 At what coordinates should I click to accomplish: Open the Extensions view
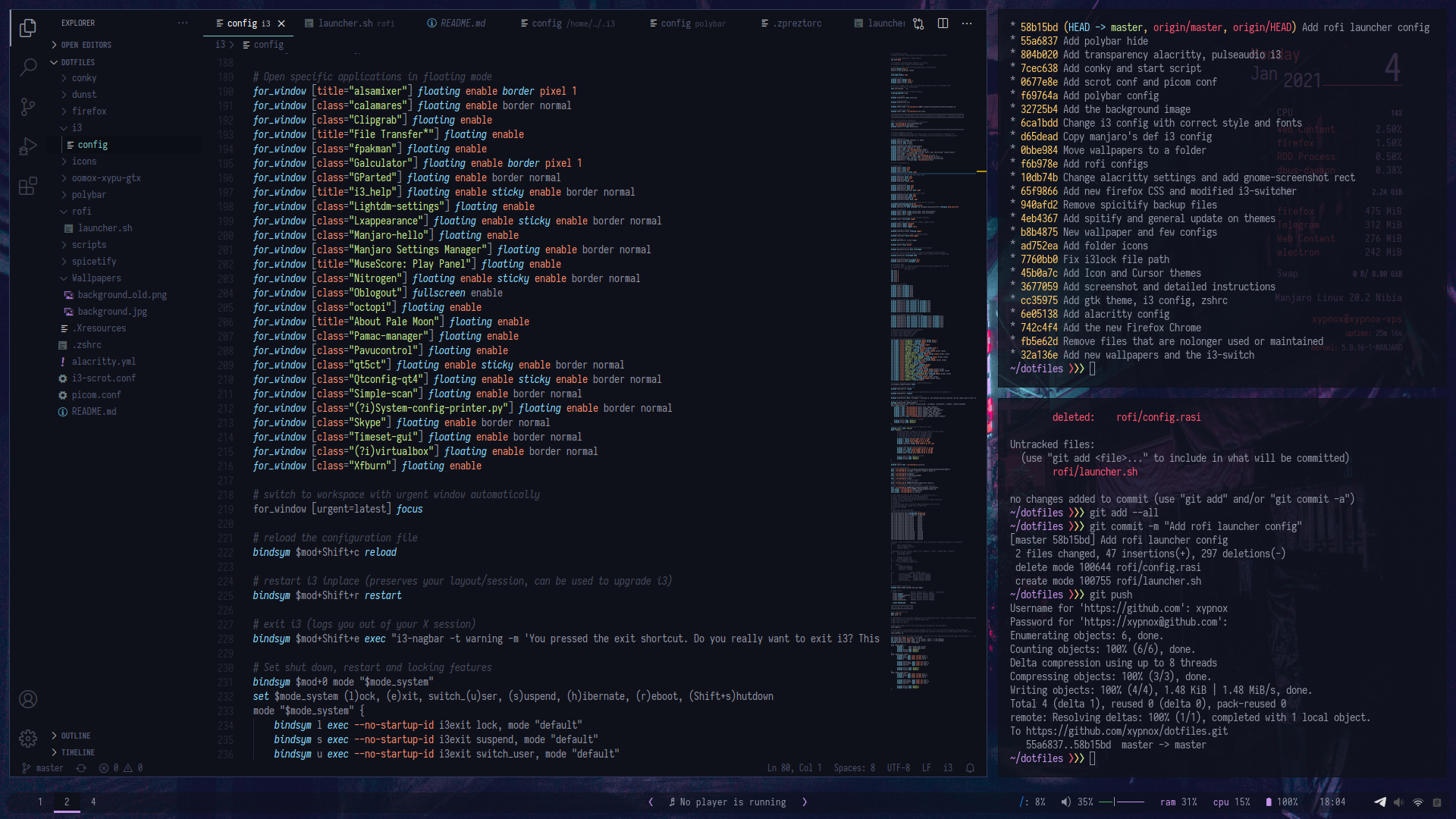28,186
